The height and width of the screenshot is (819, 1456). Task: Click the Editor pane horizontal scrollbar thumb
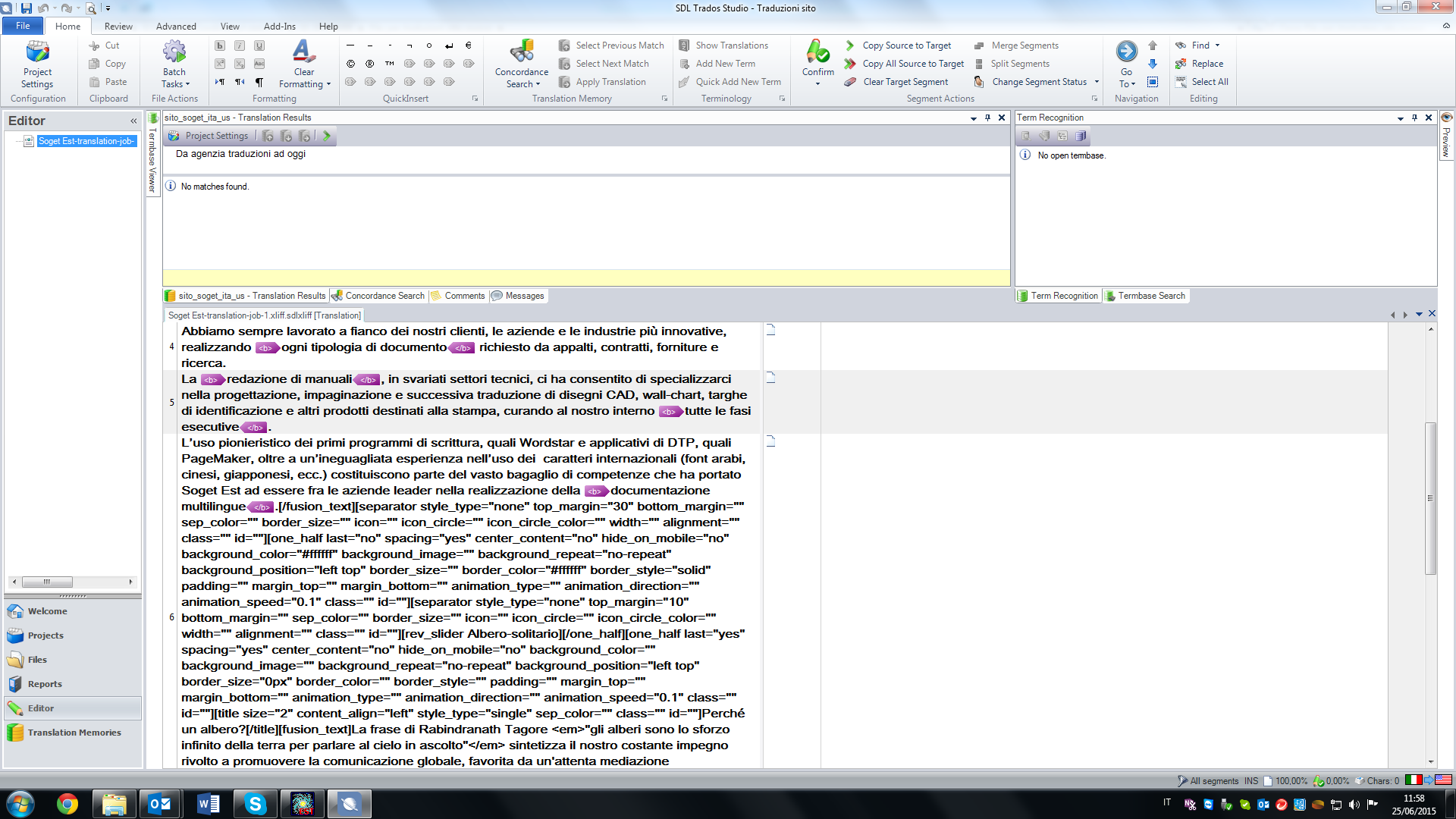(47, 582)
